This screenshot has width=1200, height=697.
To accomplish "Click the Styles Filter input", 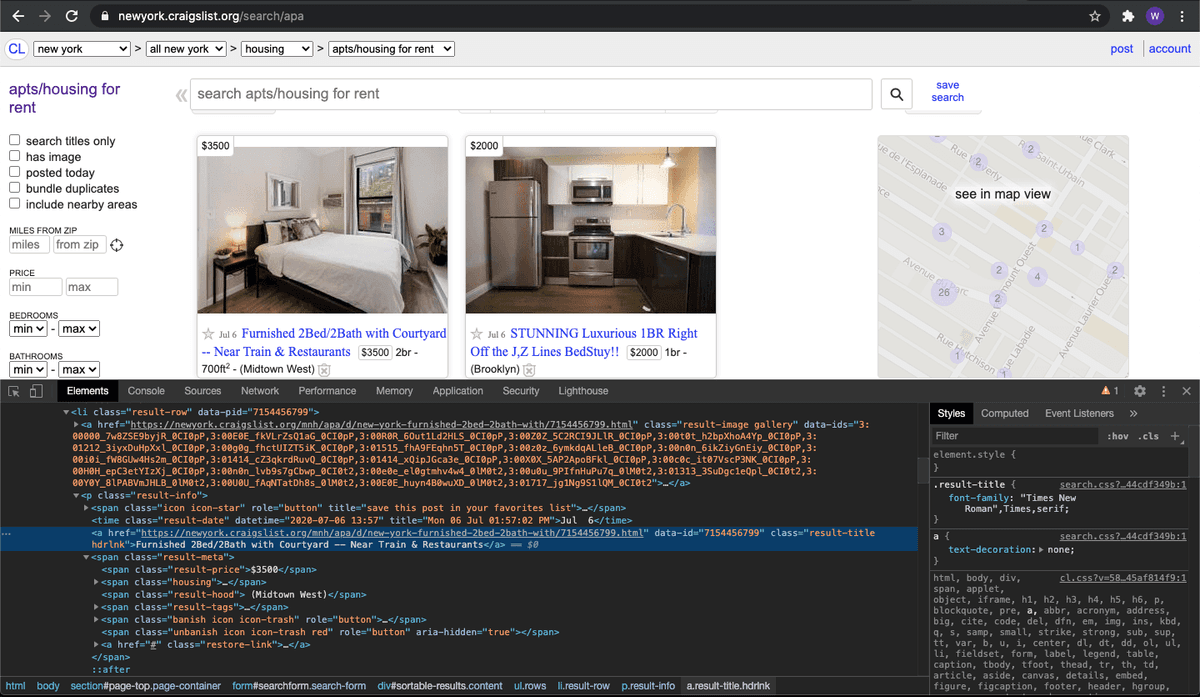I will coord(1015,436).
